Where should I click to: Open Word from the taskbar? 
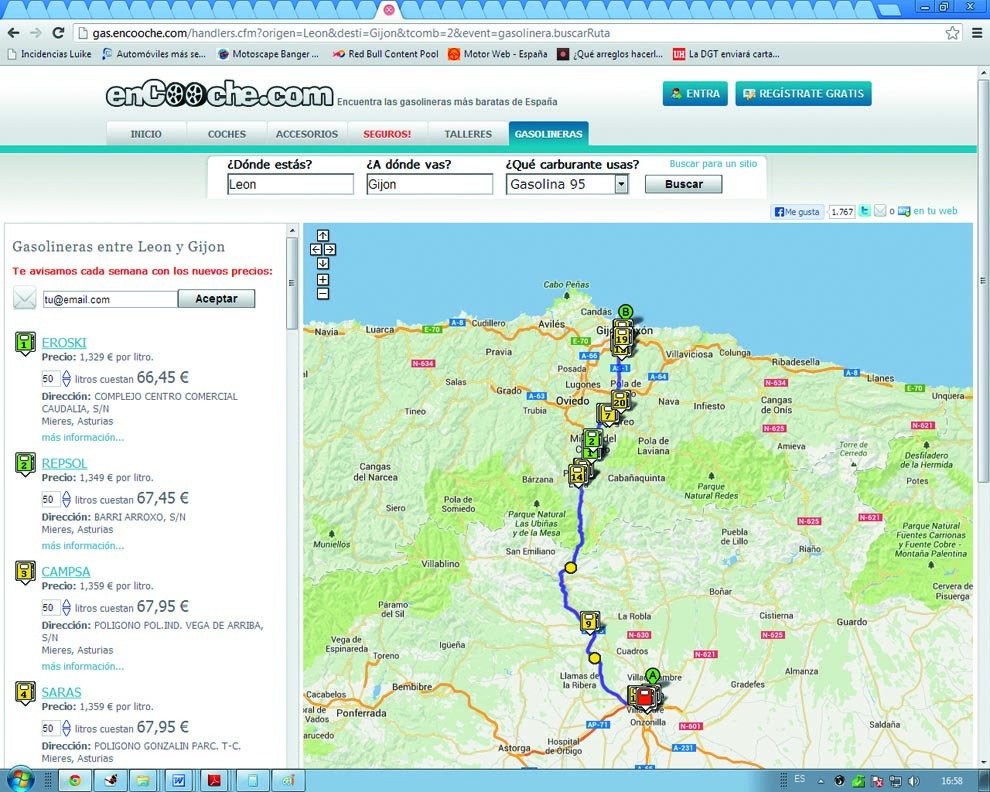click(179, 781)
